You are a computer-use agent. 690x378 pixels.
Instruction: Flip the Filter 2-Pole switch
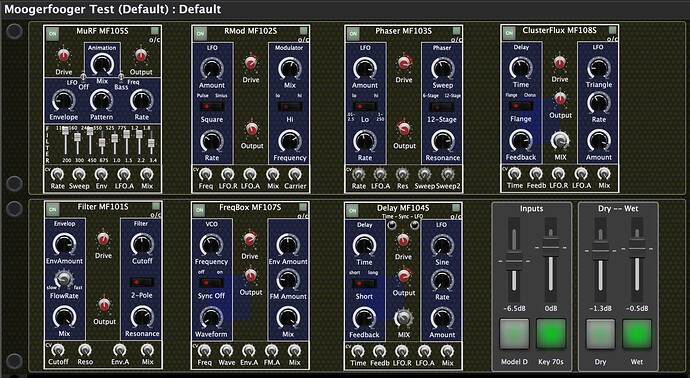(x=142, y=282)
